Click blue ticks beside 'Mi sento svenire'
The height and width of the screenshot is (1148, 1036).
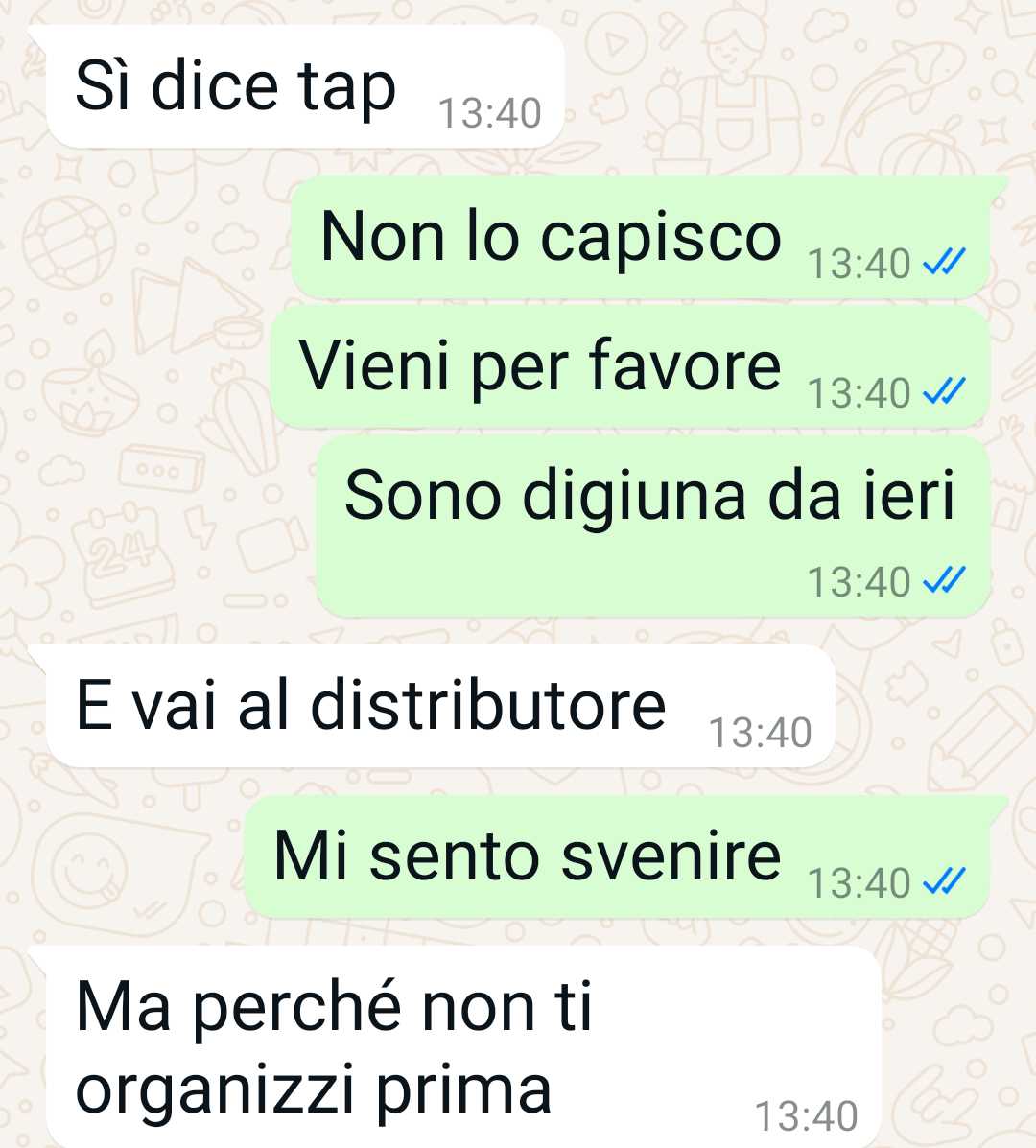tap(945, 880)
